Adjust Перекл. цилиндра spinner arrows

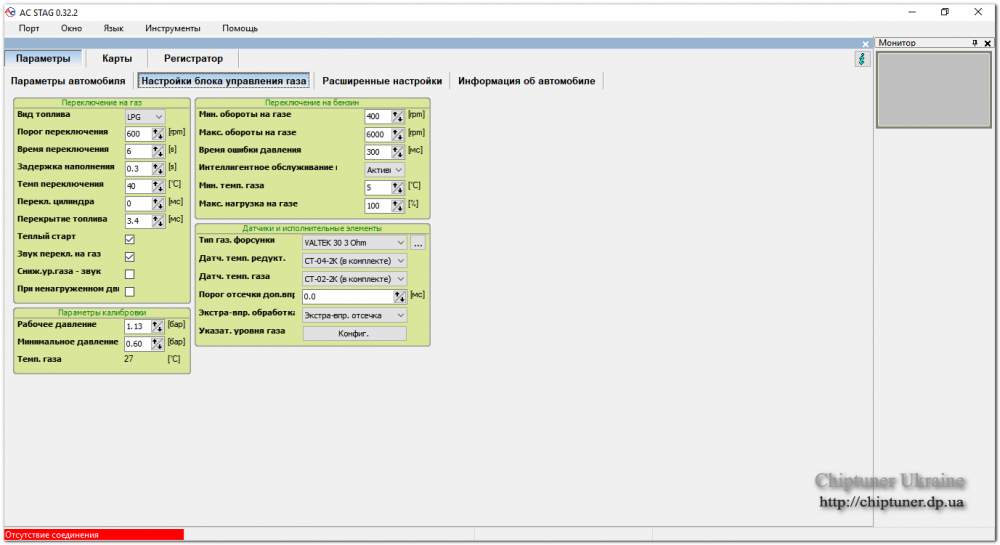(x=158, y=203)
